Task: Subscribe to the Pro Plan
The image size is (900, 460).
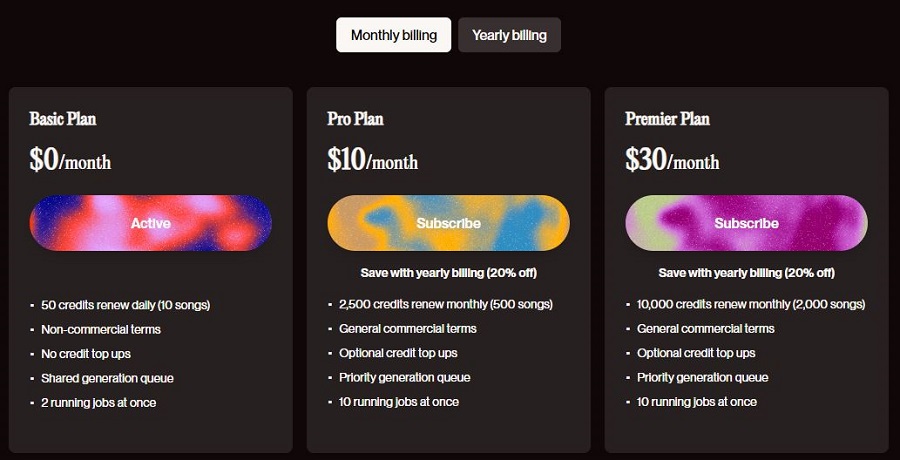Action: [x=448, y=223]
